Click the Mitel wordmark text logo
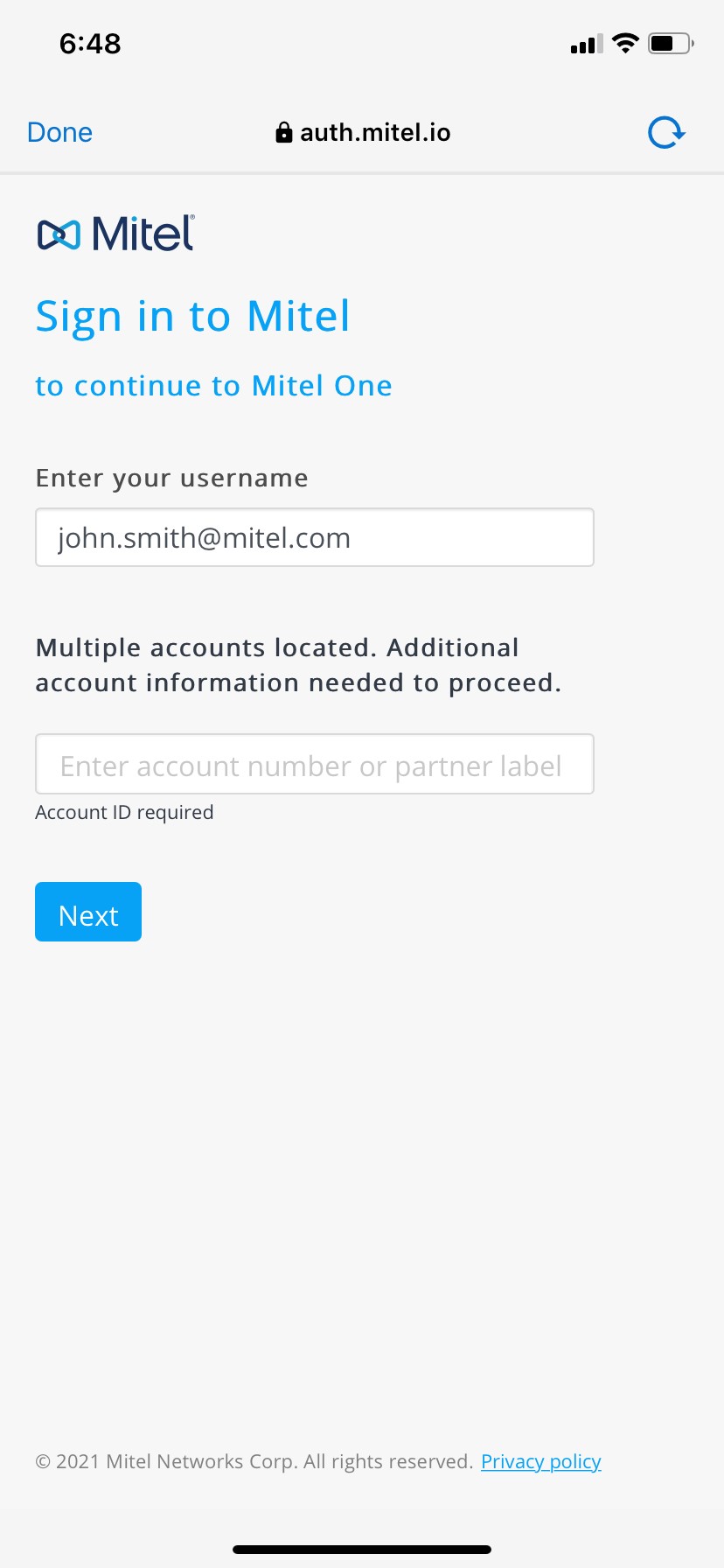This screenshot has height=1568, width=724. [x=143, y=234]
